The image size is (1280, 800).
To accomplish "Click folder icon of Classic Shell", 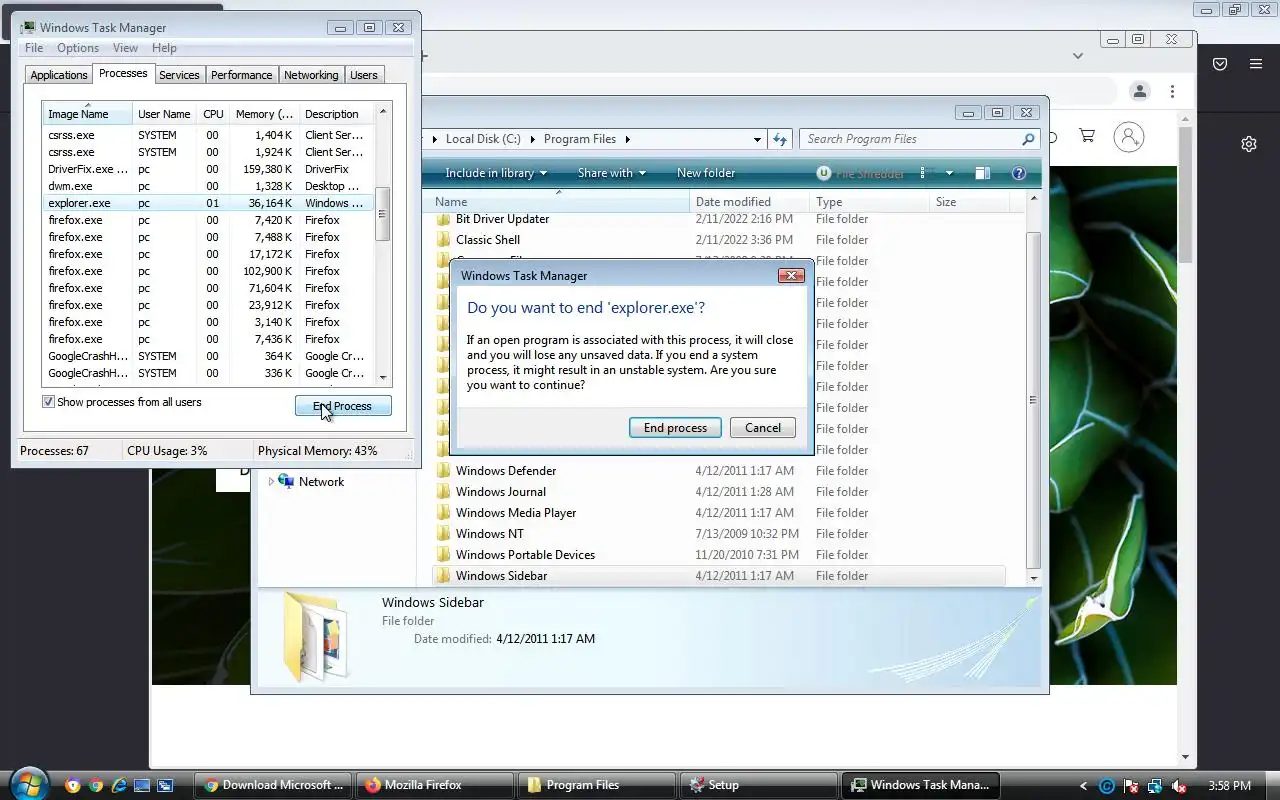I will tap(444, 240).
